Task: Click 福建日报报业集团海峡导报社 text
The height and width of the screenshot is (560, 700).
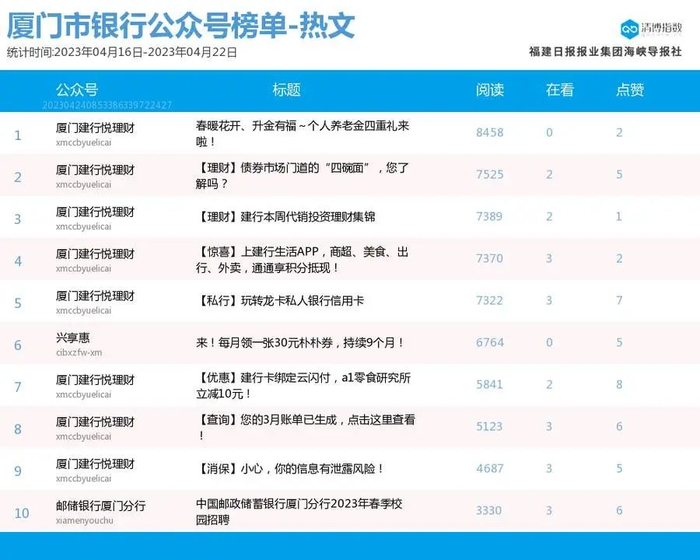Action: pos(605,52)
